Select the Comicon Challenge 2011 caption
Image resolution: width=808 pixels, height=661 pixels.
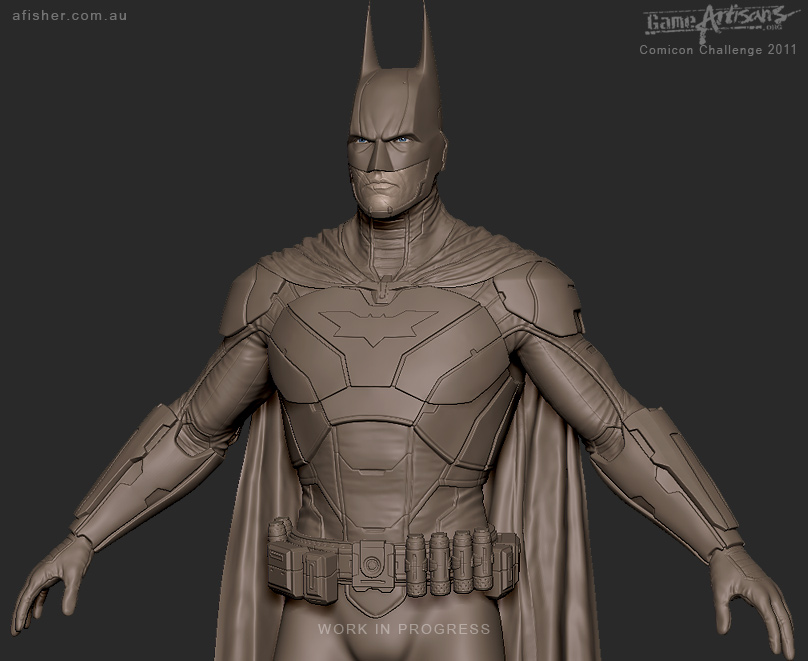tap(718, 50)
